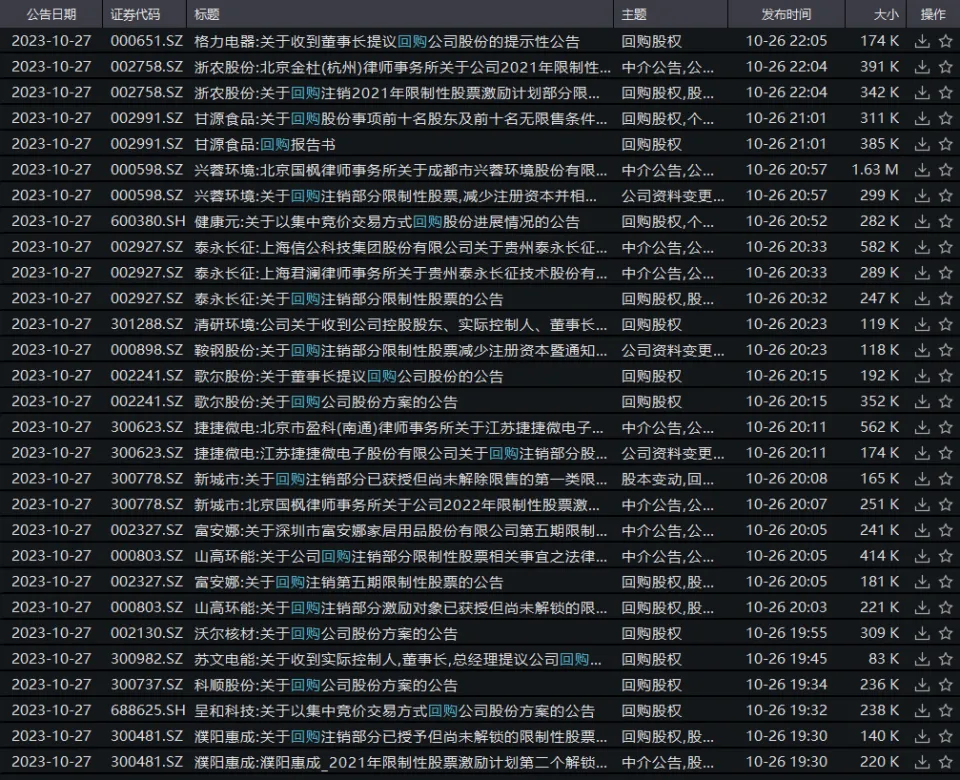Click the 证券代码 column header
Viewport: 960px width, 780px height.
(135, 15)
